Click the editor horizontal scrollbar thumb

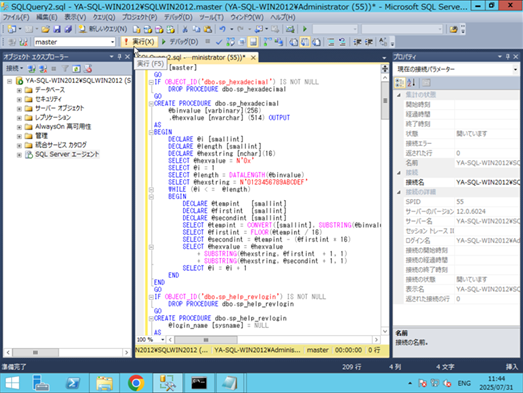coord(206,340)
